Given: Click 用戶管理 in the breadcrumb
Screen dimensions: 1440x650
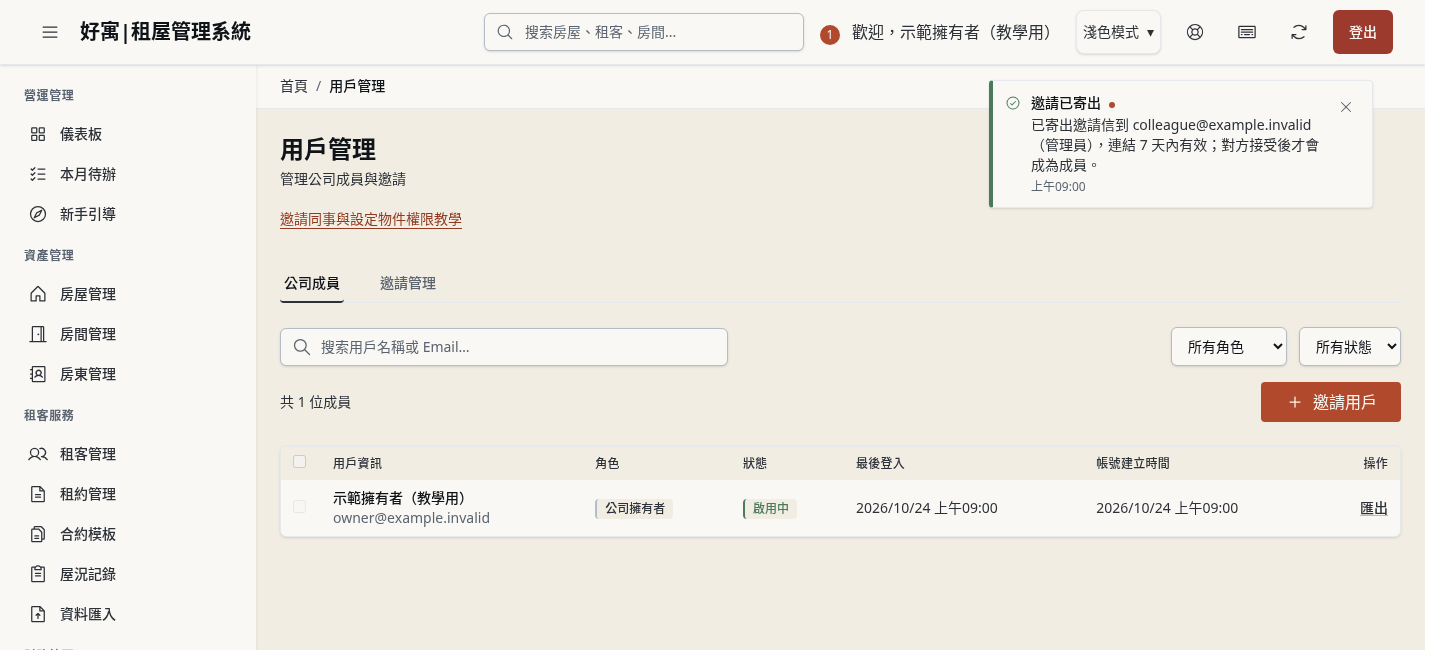Looking at the screenshot, I should click(x=357, y=86).
